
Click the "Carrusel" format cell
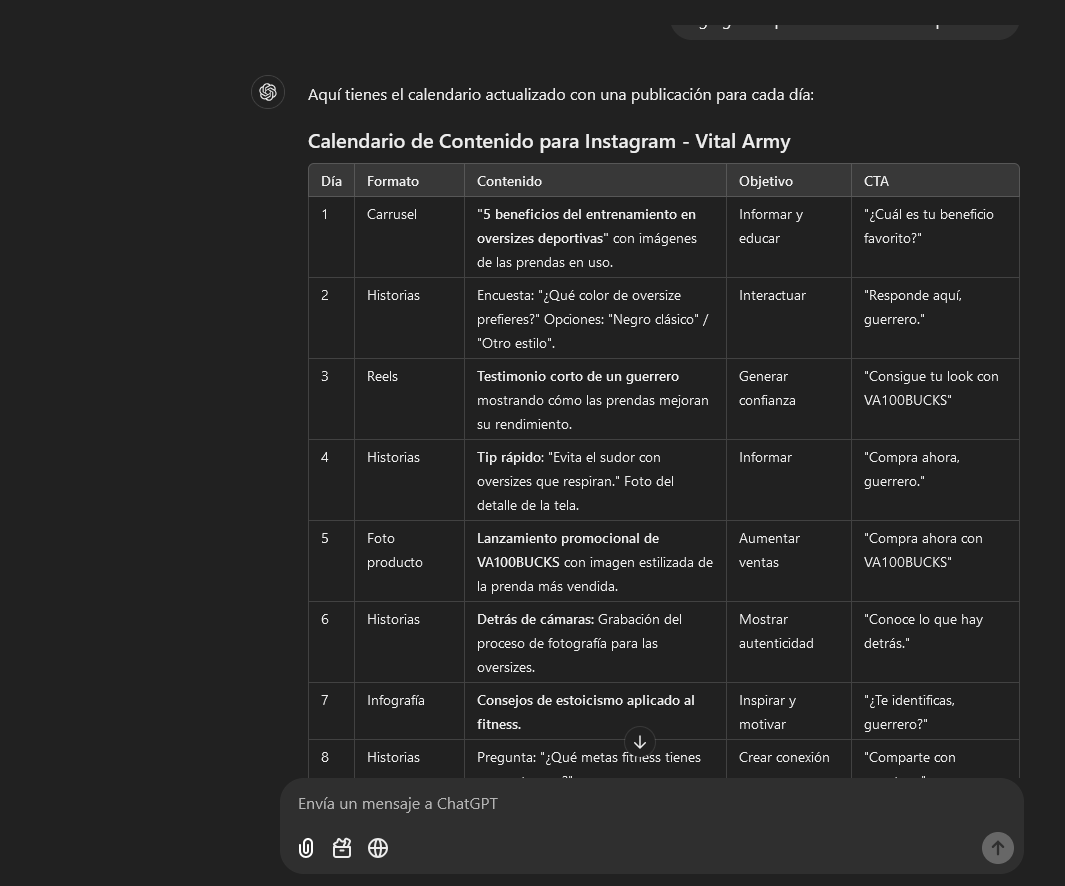point(392,214)
